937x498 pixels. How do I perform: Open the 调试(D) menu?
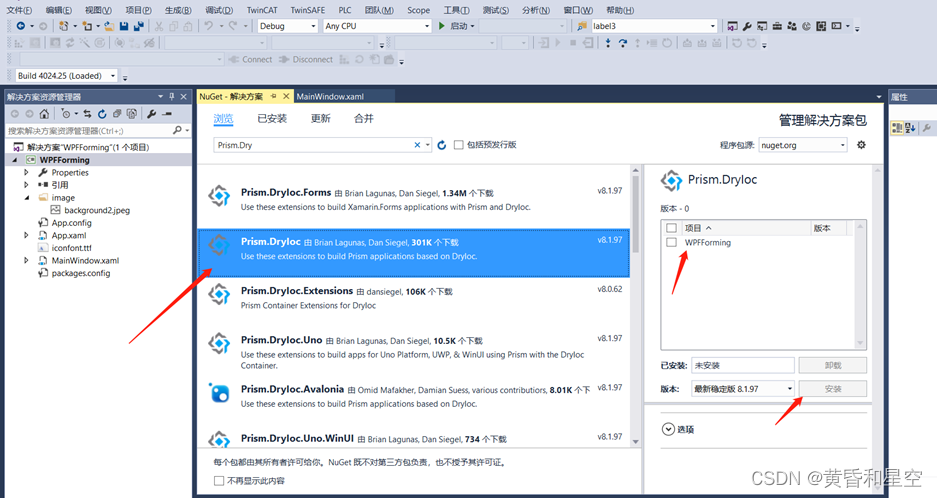(x=219, y=10)
